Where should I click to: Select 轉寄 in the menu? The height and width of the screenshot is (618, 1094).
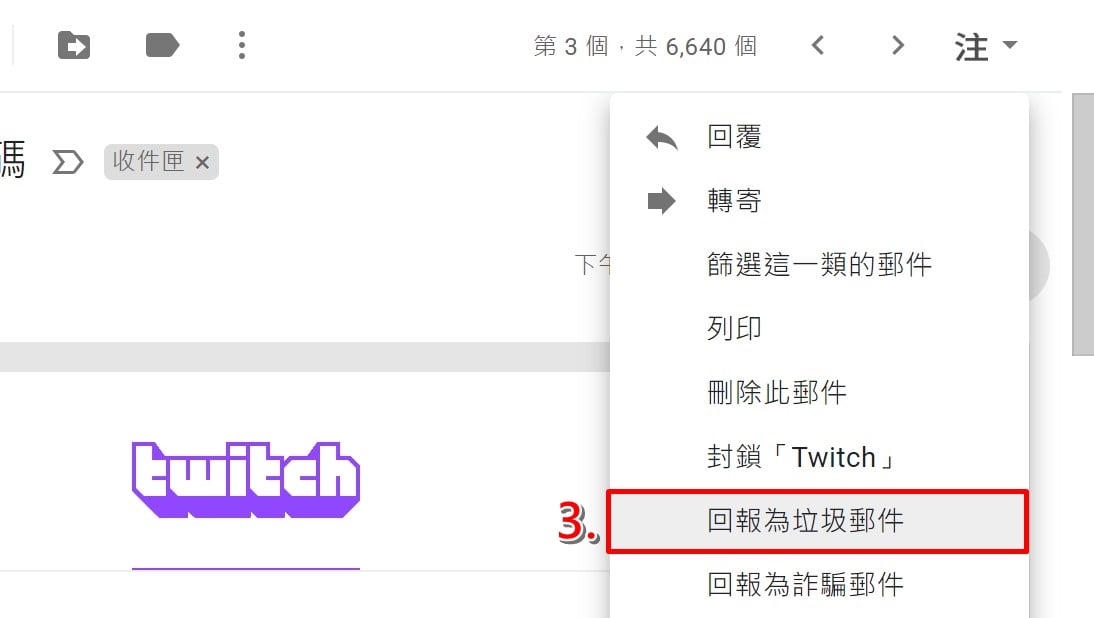pos(819,201)
